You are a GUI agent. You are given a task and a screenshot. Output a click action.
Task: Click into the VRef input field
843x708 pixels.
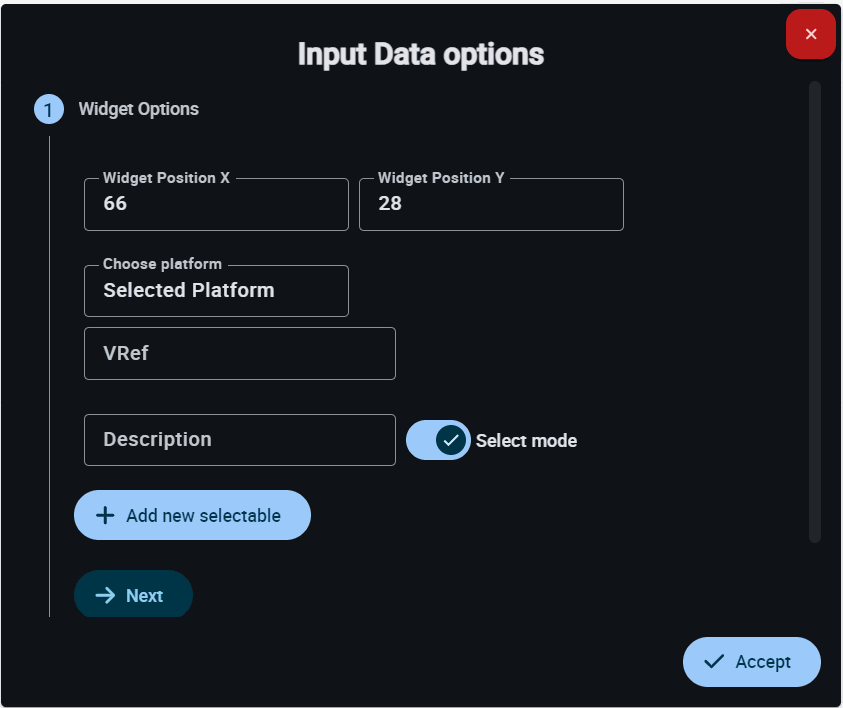coord(239,353)
